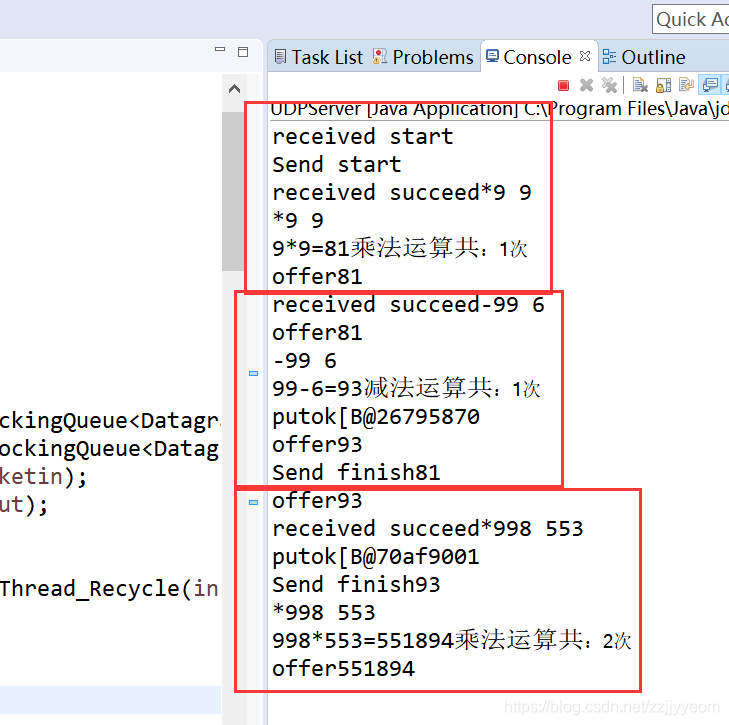Viewport: 729px width, 725px height.
Task: Open the Problems tab
Action: pyautogui.click(x=423, y=57)
